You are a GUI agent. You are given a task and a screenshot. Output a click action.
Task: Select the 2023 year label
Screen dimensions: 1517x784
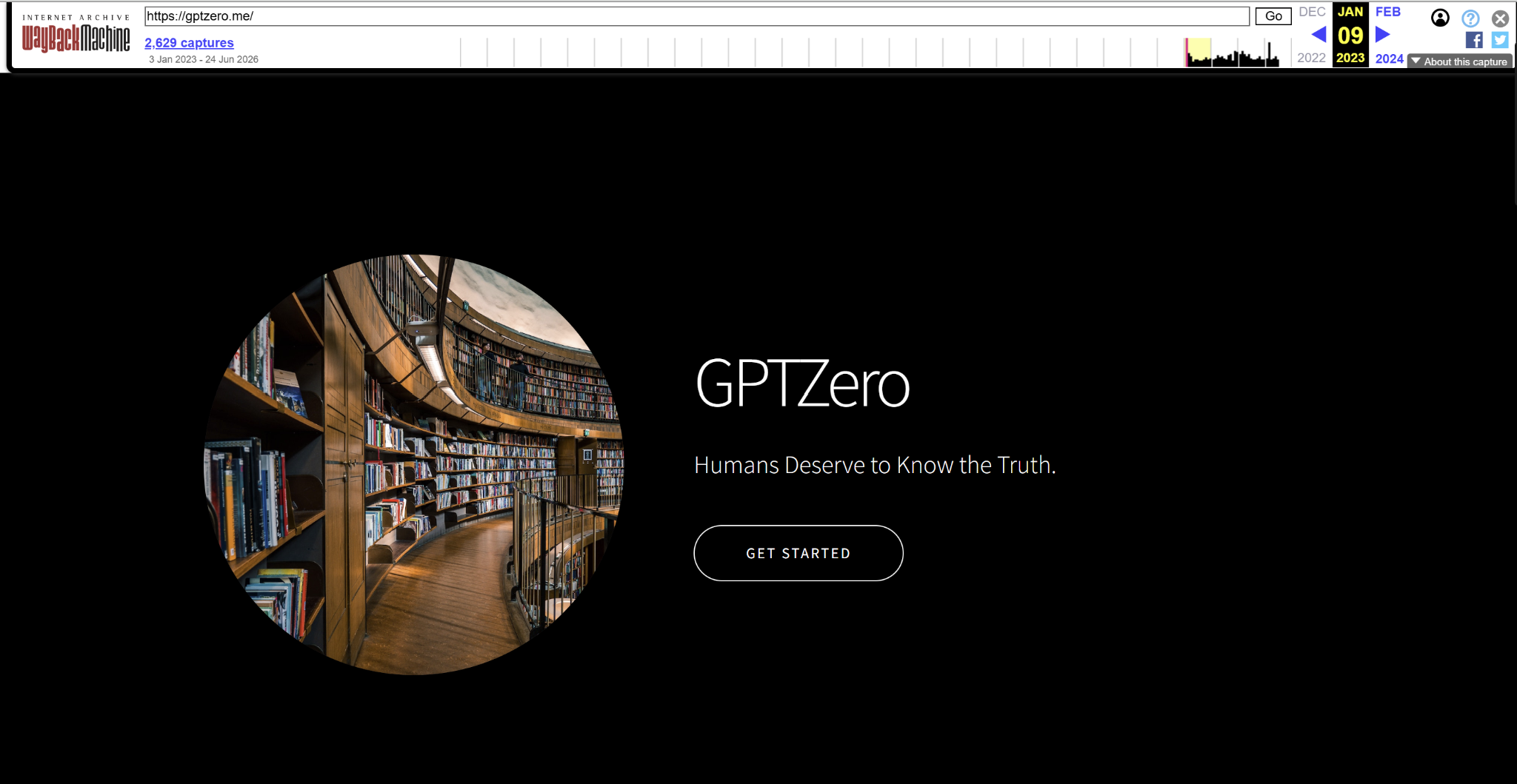(x=1350, y=58)
